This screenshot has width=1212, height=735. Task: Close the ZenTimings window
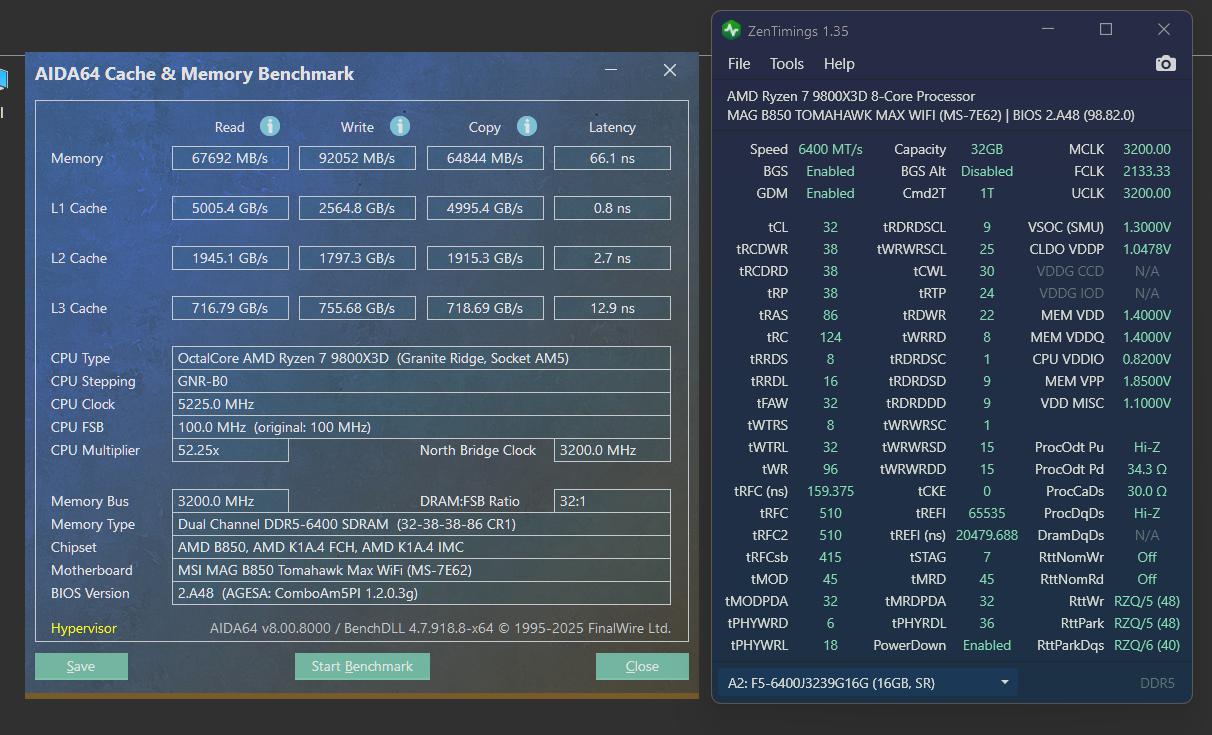(x=1164, y=30)
